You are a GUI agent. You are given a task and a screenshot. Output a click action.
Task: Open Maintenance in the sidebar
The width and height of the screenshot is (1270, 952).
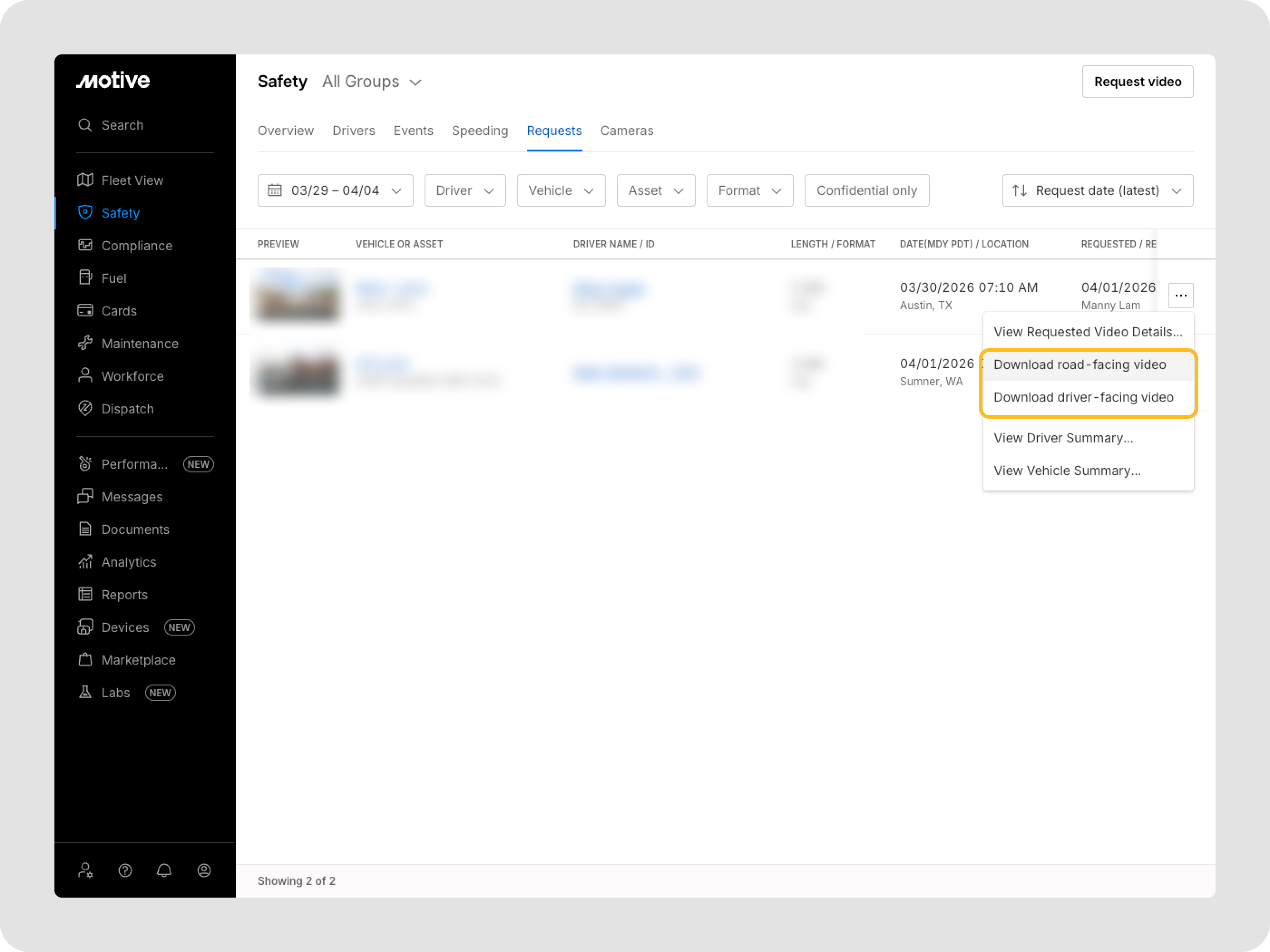[140, 344]
